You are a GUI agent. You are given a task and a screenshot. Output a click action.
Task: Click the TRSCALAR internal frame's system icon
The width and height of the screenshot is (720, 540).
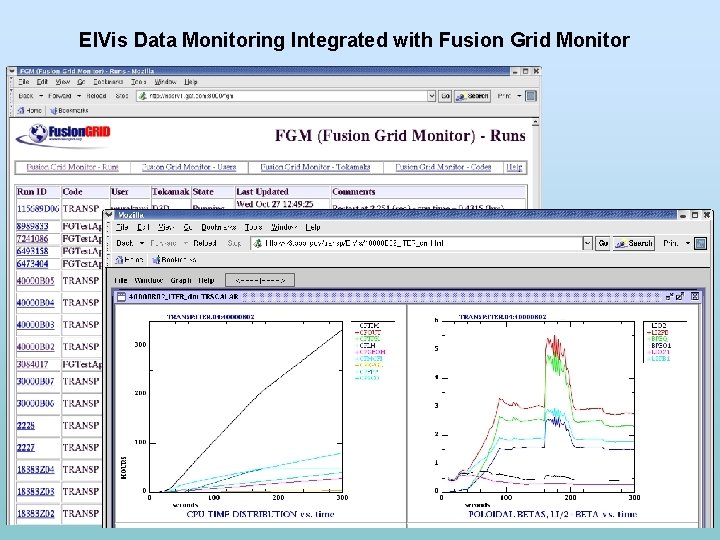(121, 296)
